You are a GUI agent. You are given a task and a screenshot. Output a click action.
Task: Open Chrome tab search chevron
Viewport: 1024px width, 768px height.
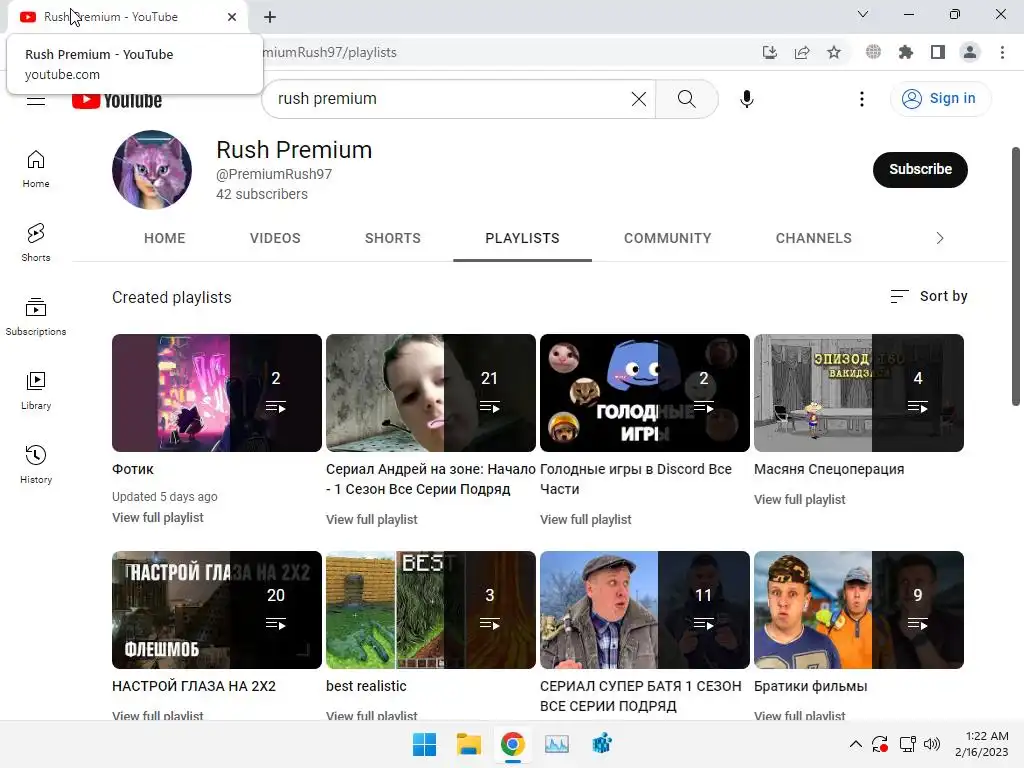[x=863, y=14]
